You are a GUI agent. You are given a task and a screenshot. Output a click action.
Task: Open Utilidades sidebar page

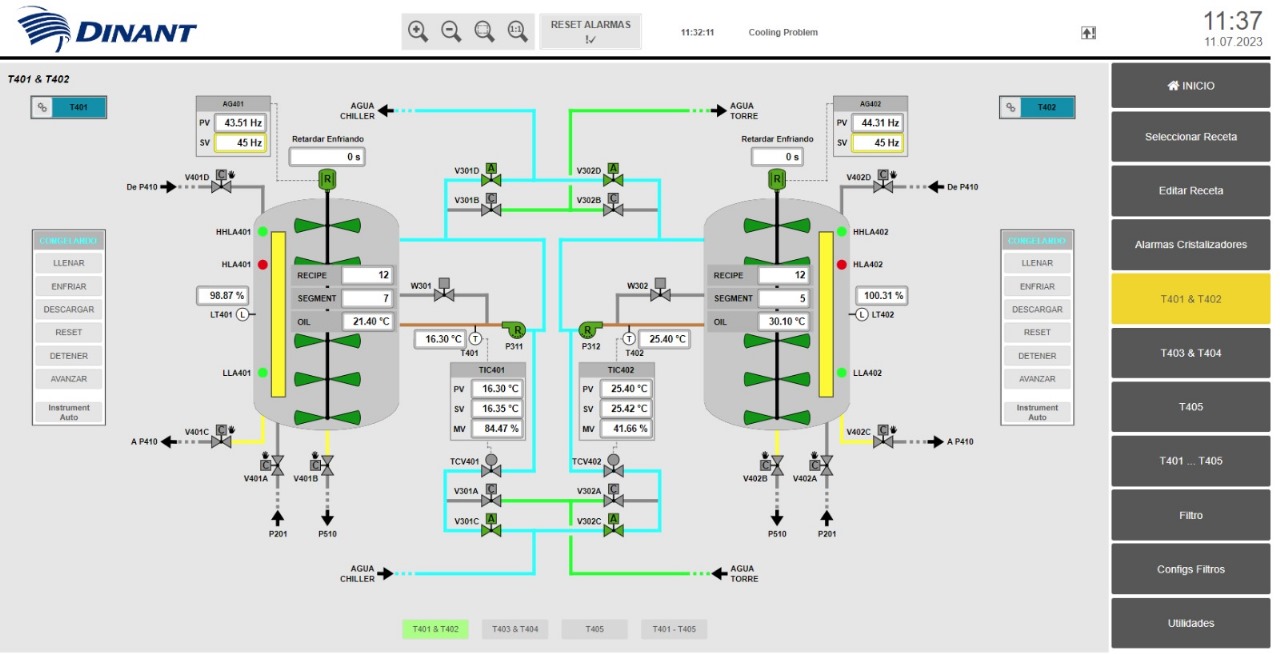[1191, 623]
